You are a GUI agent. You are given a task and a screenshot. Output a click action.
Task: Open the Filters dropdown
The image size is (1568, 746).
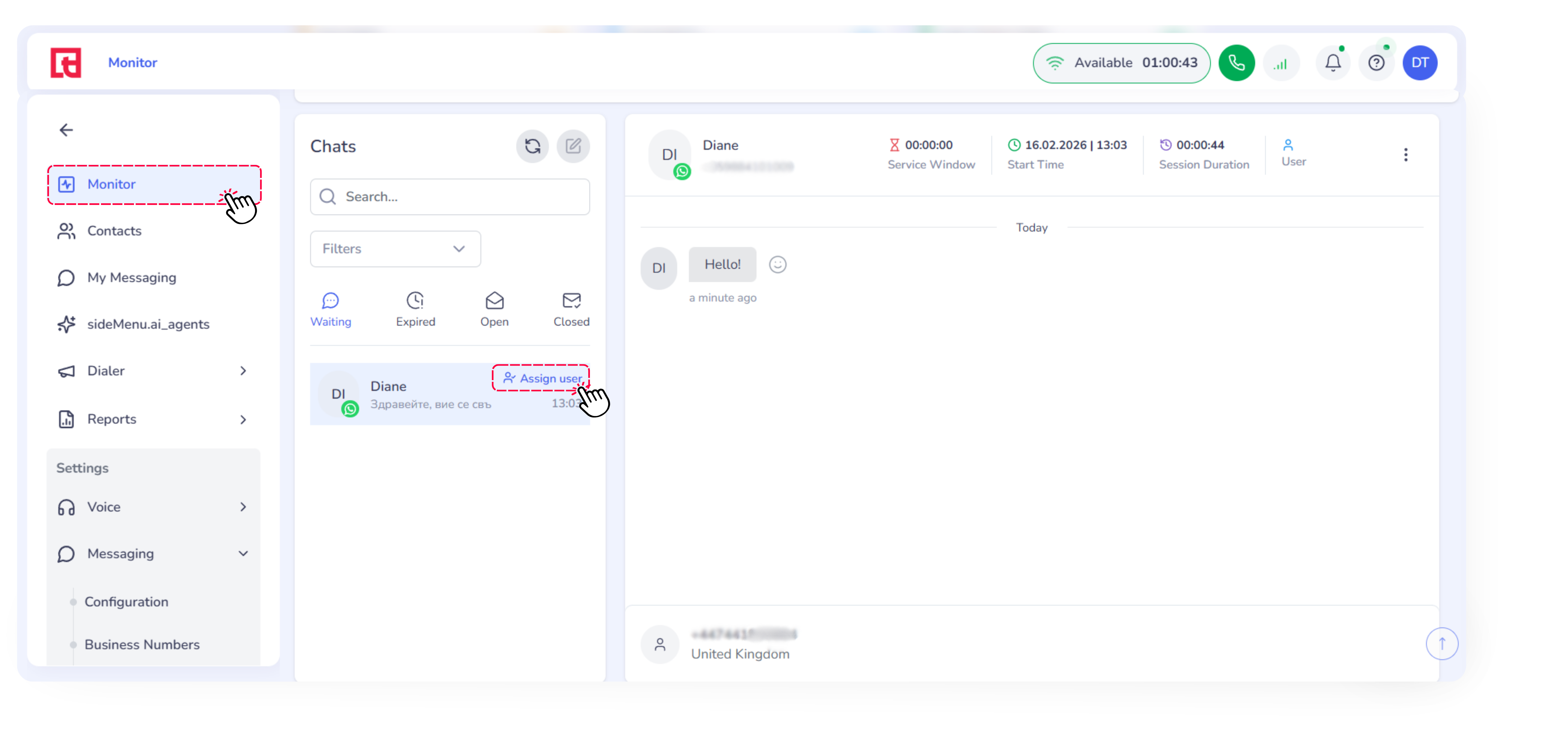click(395, 248)
